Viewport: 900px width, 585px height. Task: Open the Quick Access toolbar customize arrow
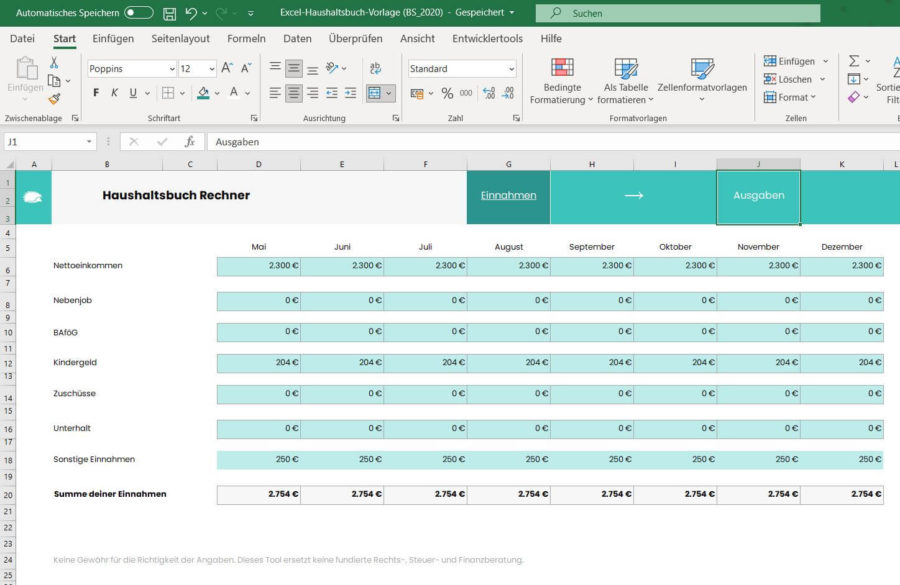click(251, 13)
